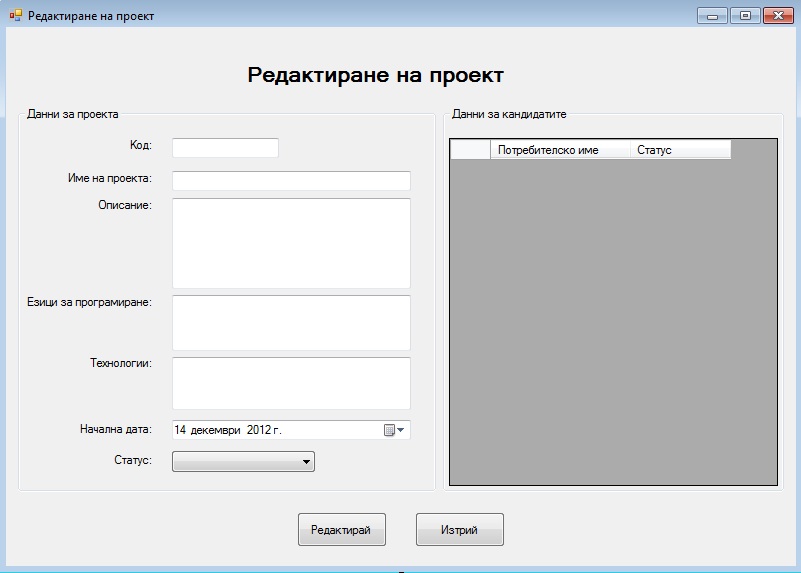Open the calendar picker for Начална дата
The image size is (801, 573).
click(x=394, y=430)
